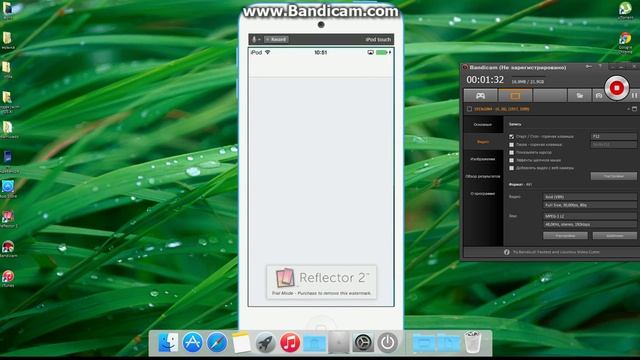Open the Bandicam desktop shortcut

click(8, 248)
